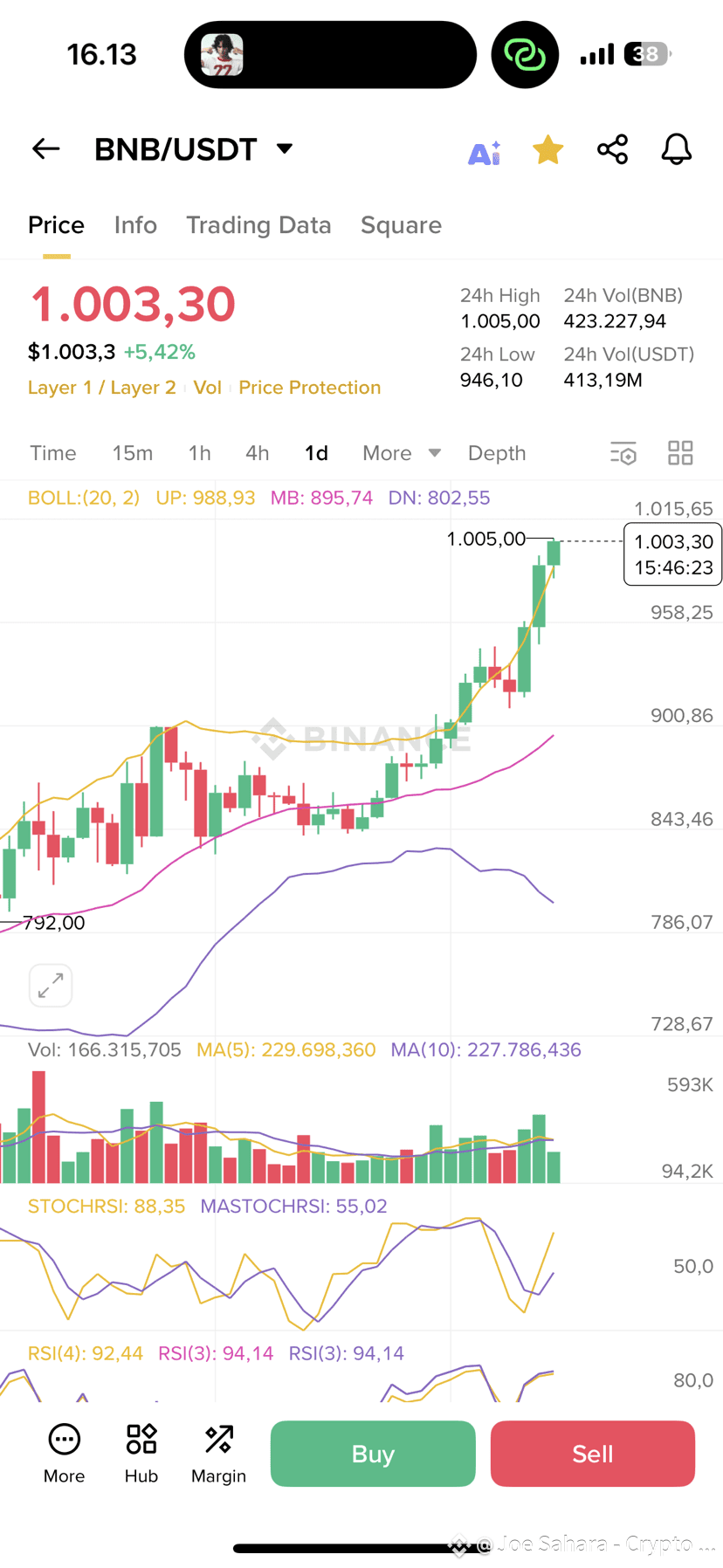The height and width of the screenshot is (1568, 723).
Task: Open chart indicator settings icon
Action: point(623,453)
